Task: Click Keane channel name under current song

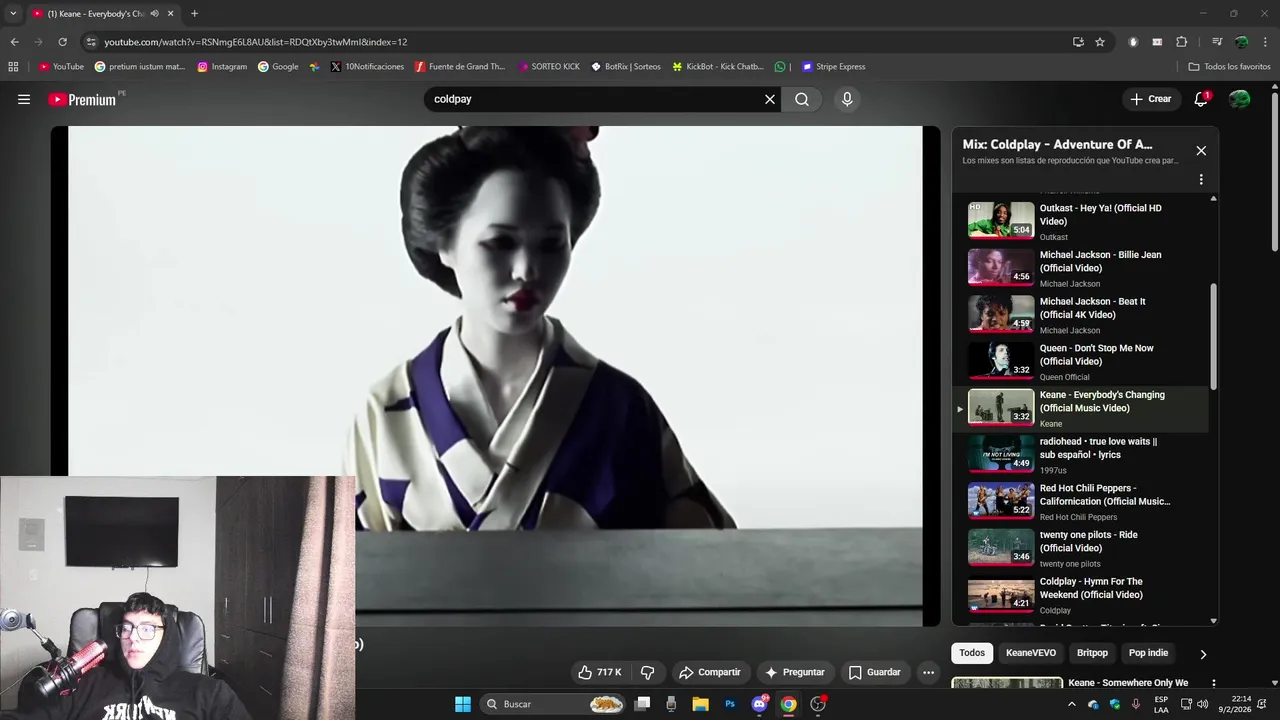Action: [1050, 424]
